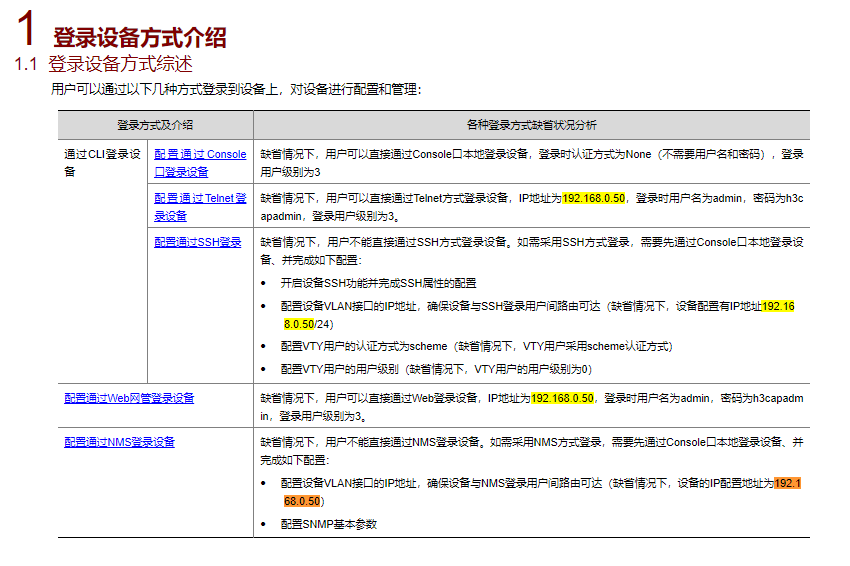Click the highlighted IP in the Telnet row
The image size is (850, 566).
coord(594,198)
